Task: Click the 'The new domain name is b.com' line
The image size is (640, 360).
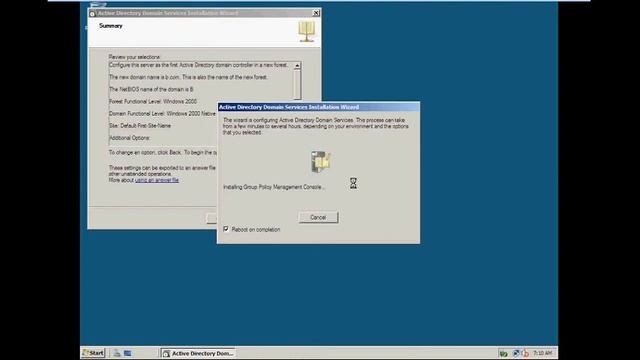Action: pyautogui.click(x=188, y=77)
